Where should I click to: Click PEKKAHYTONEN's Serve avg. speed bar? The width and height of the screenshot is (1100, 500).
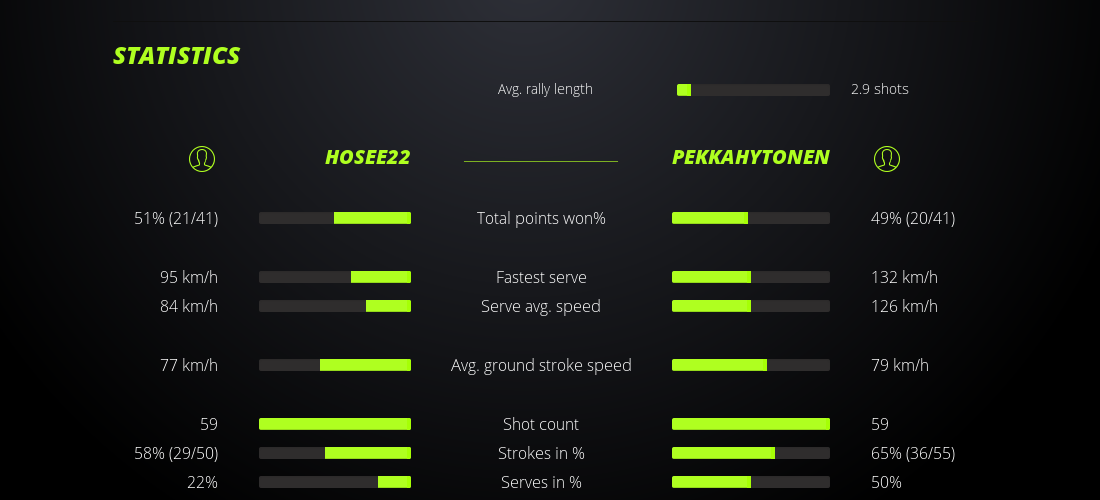tap(751, 306)
